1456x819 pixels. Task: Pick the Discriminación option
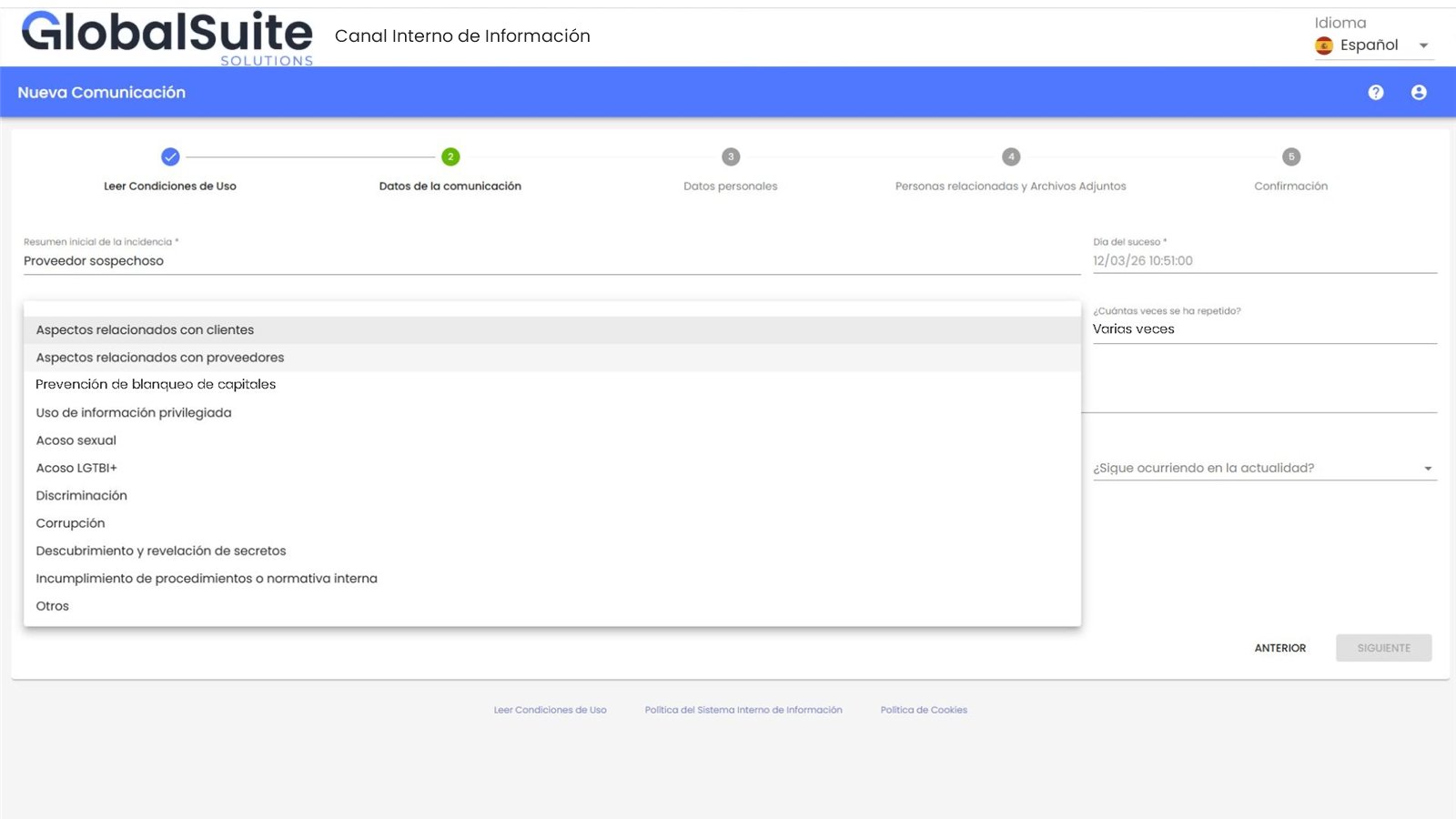(552, 495)
